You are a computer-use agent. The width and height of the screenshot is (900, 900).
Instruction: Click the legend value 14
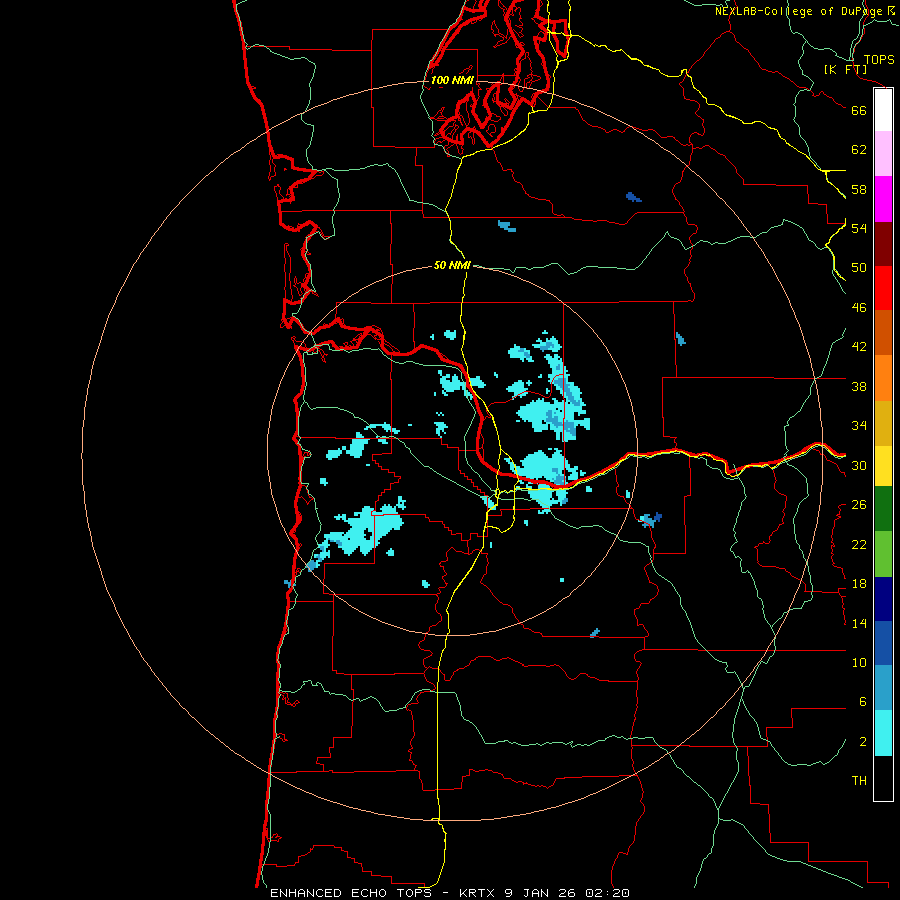tap(859, 623)
